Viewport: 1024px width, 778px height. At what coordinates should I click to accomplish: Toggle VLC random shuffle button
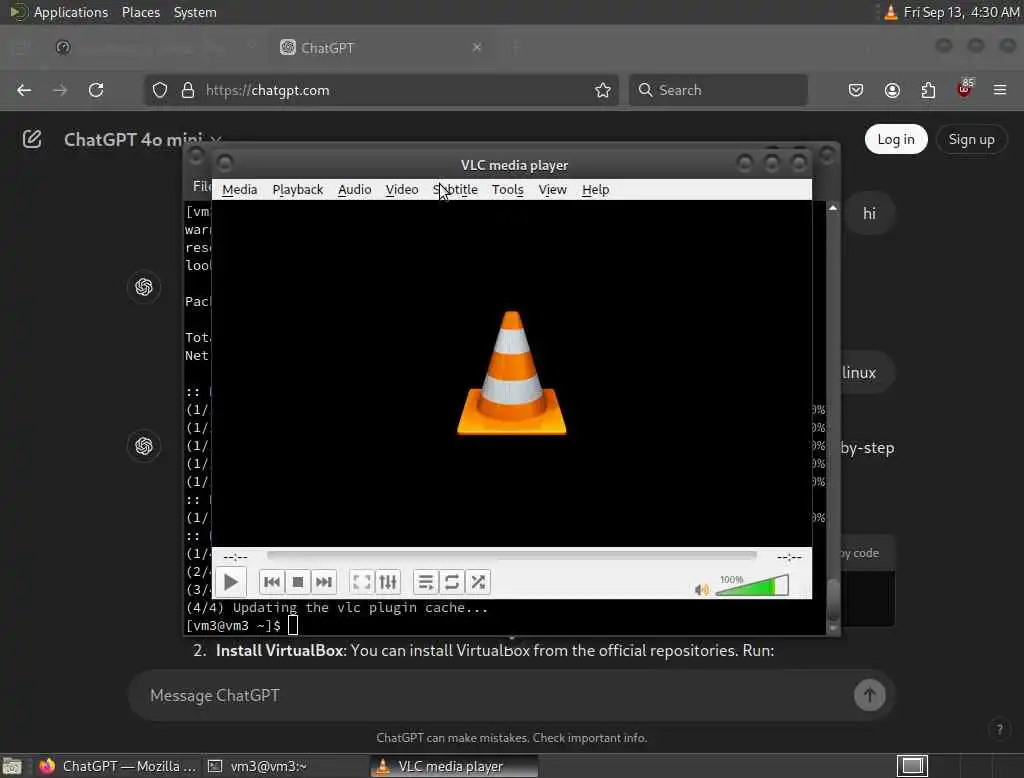click(478, 582)
